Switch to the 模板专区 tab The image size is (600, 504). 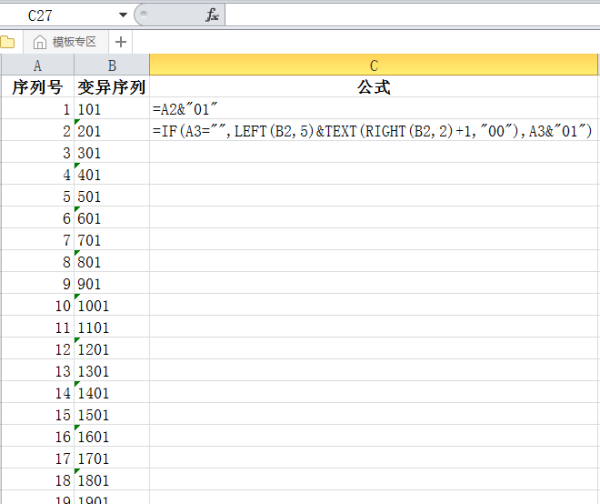66,42
